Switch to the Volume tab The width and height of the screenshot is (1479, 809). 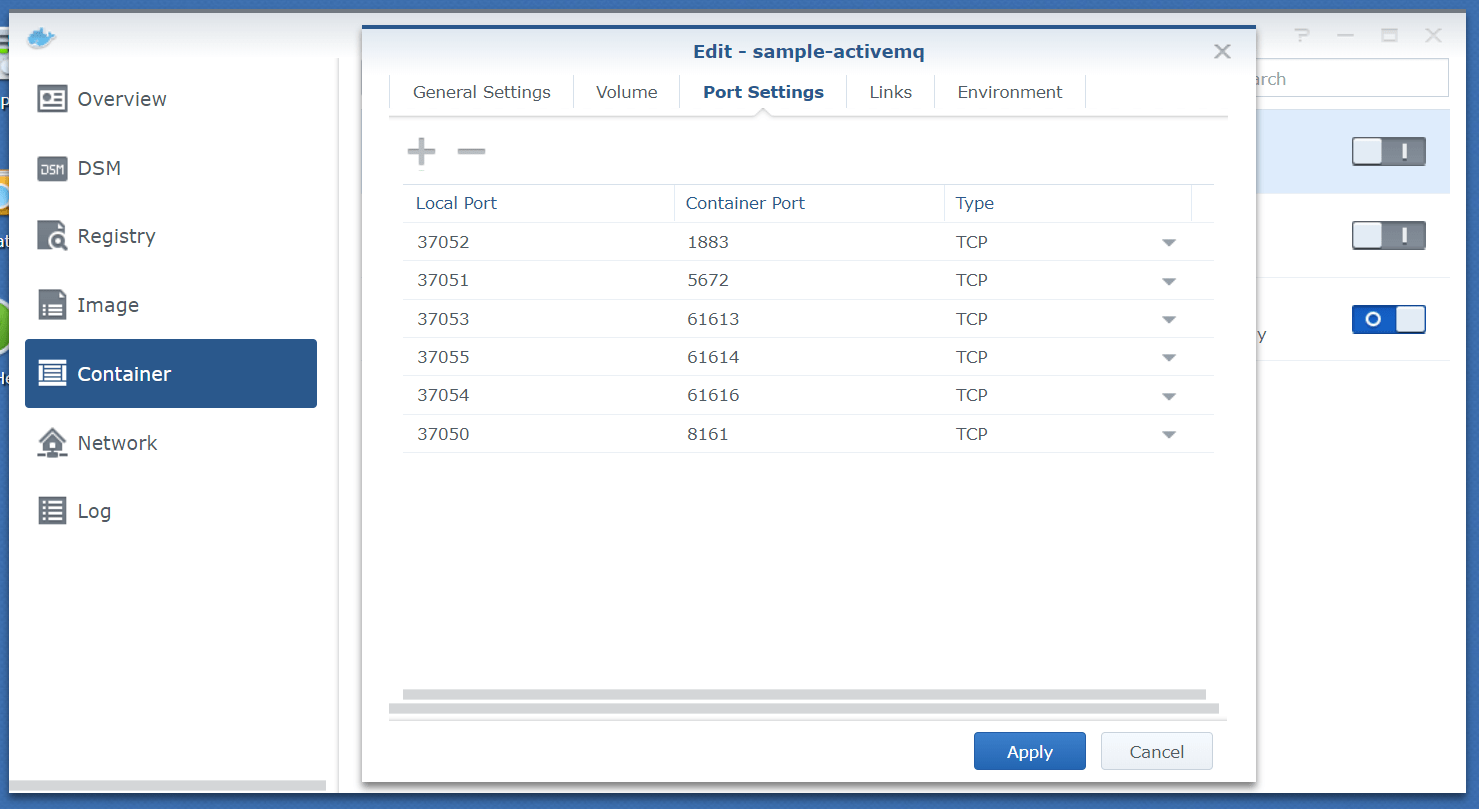tap(626, 92)
